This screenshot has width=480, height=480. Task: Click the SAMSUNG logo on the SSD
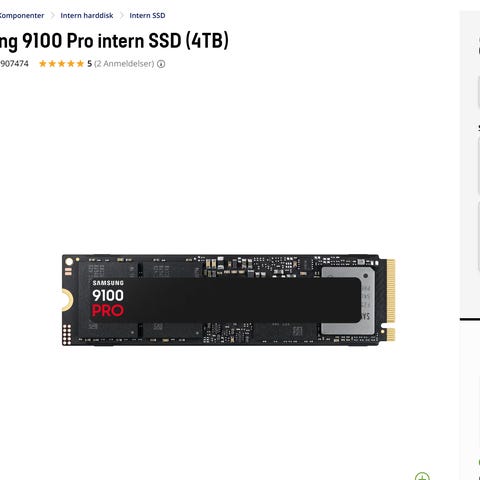pos(108,283)
